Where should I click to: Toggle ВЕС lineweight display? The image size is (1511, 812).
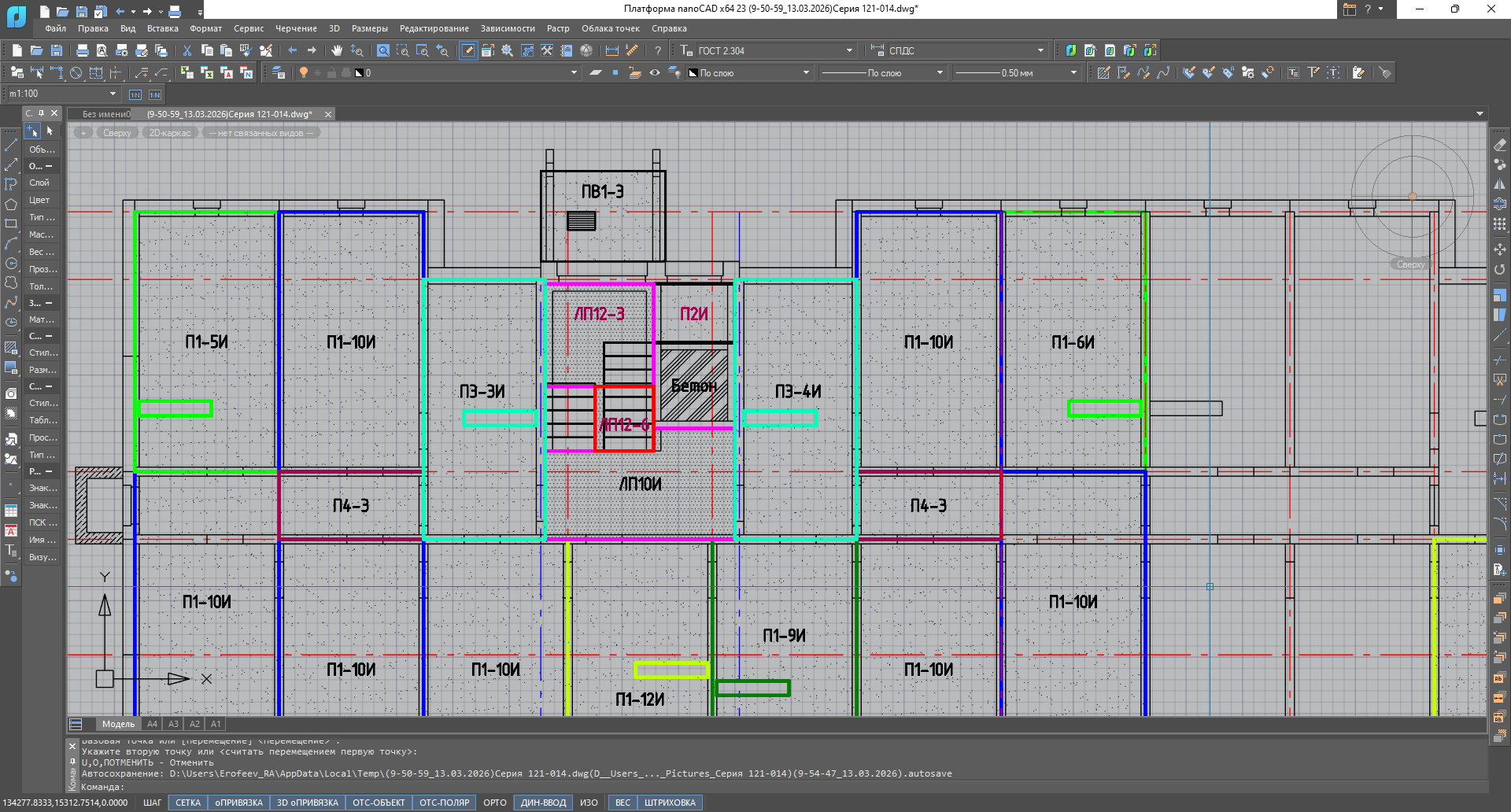pos(623,803)
